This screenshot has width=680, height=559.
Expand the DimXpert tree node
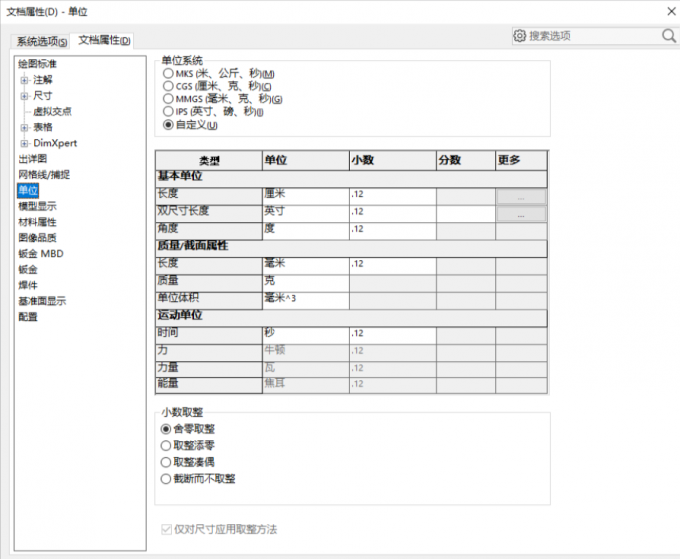click(x=24, y=143)
